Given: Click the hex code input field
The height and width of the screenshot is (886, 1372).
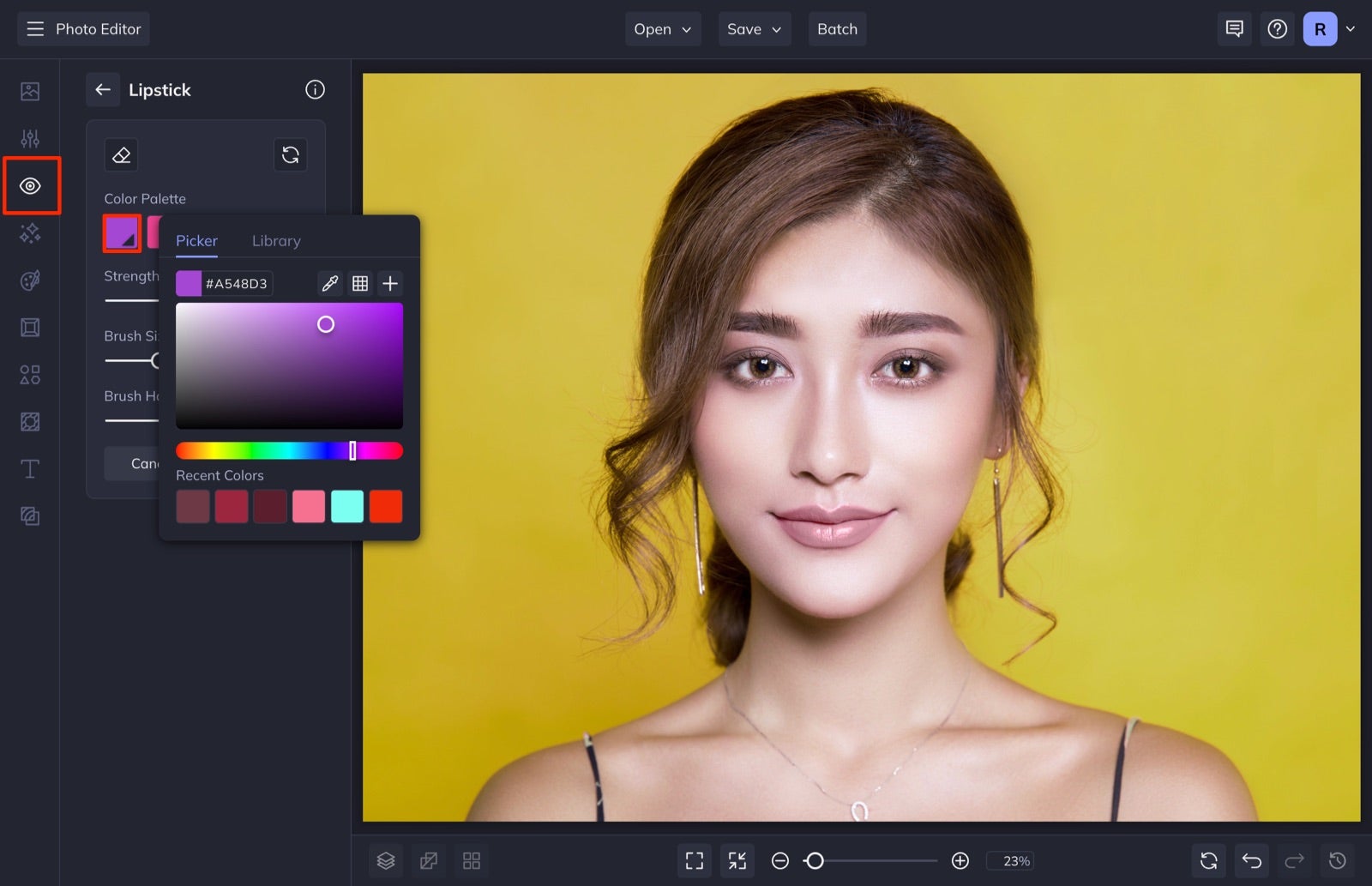Looking at the screenshot, I should [x=240, y=283].
